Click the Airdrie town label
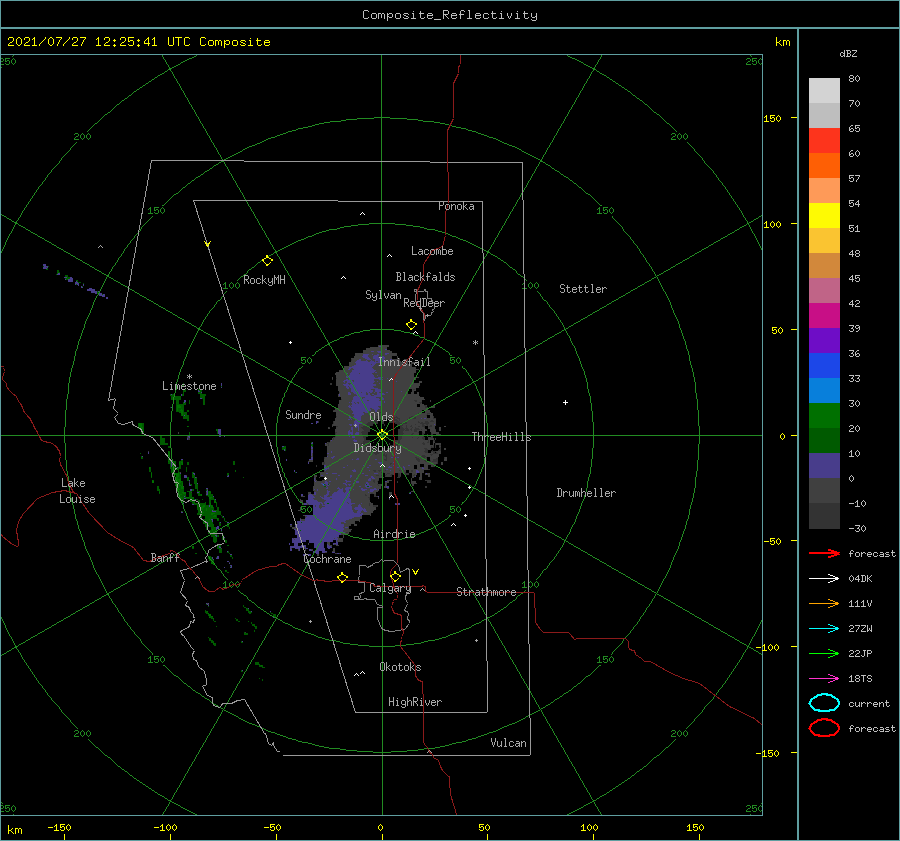This screenshot has height=841, width=900. 394,534
